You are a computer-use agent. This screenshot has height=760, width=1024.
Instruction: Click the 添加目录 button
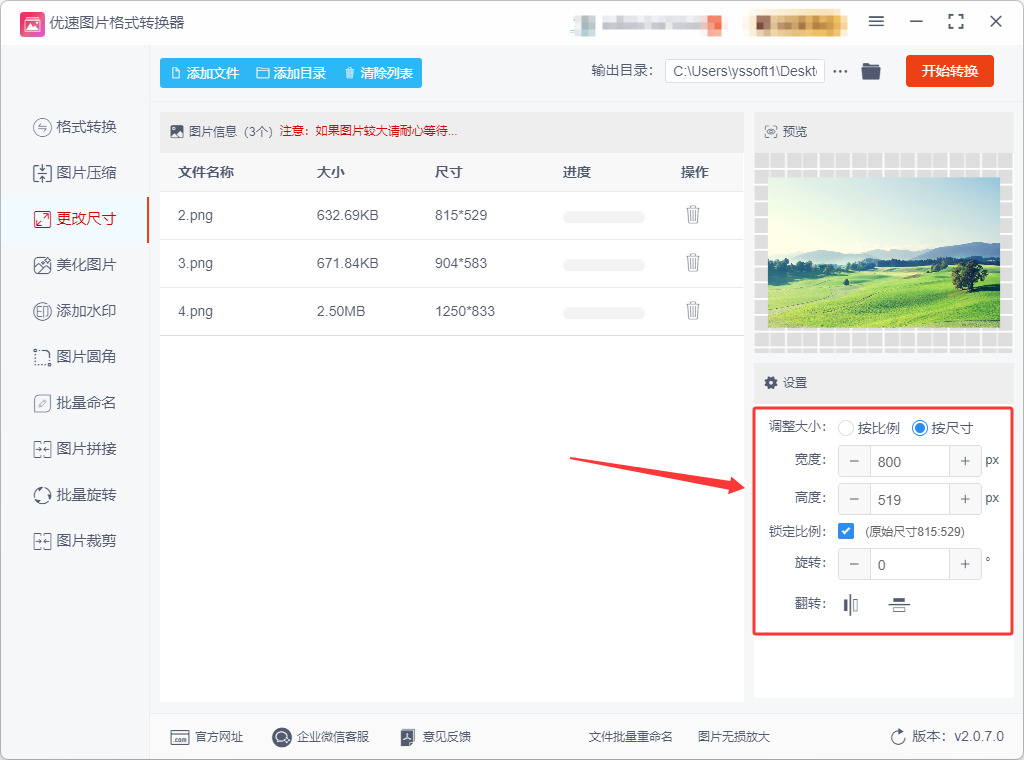291,73
